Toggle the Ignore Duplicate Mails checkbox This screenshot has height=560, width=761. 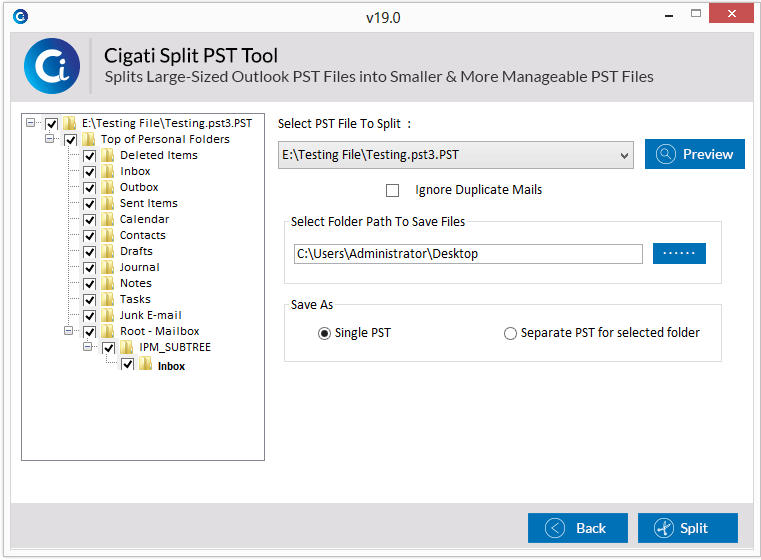pyautogui.click(x=393, y=190)
